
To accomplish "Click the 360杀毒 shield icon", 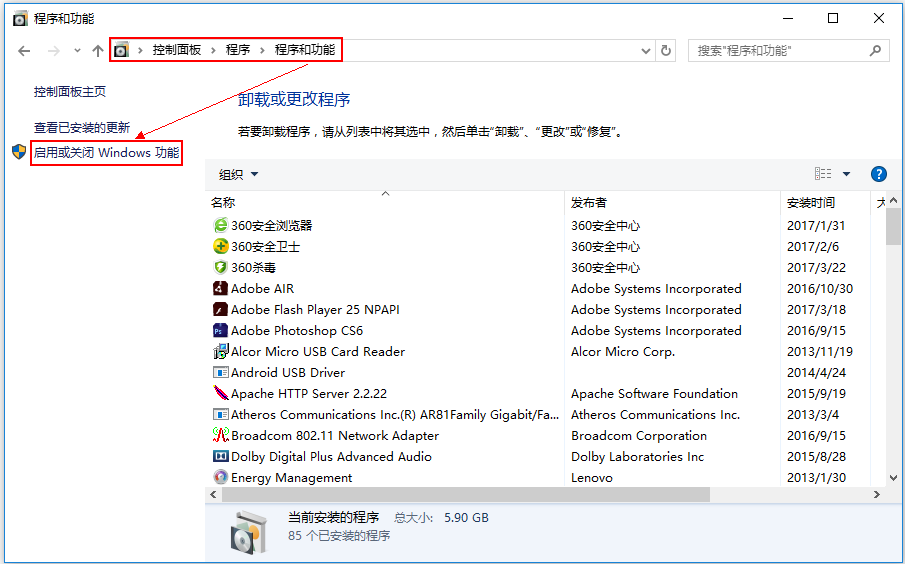I will click(x=220, y=267).
